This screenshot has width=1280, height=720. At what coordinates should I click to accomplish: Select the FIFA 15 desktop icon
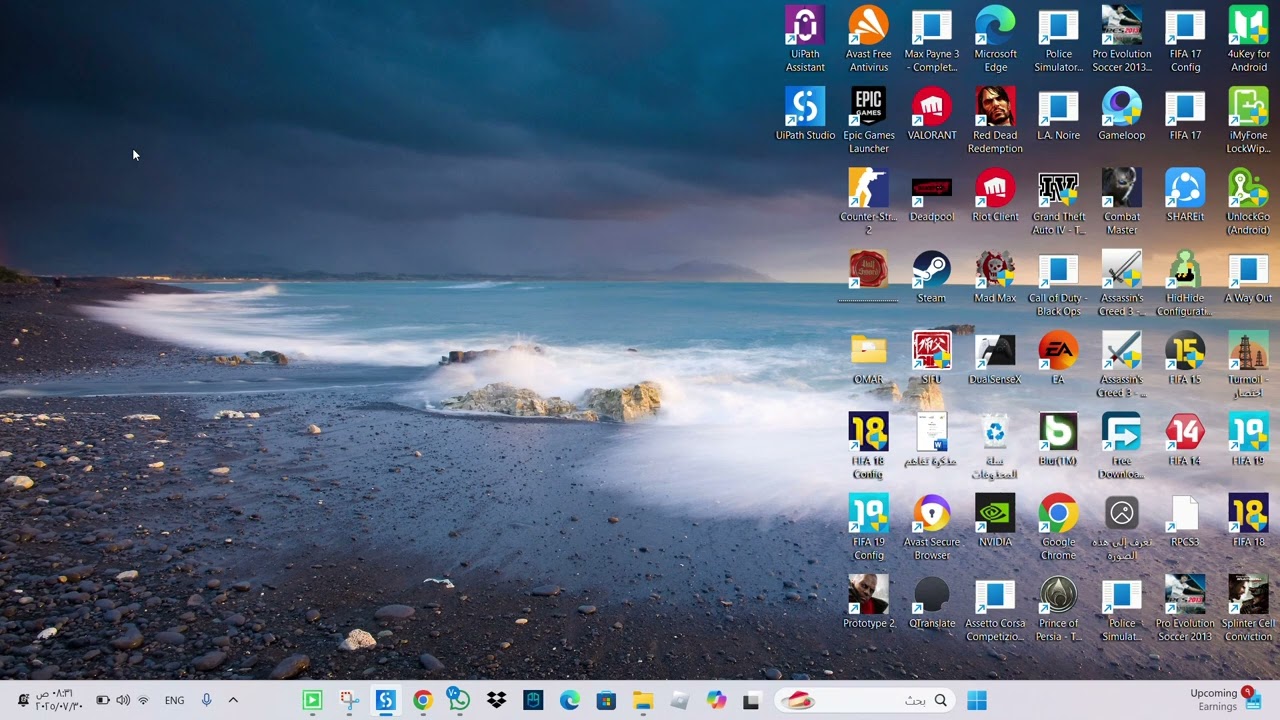click(1185, 359)
